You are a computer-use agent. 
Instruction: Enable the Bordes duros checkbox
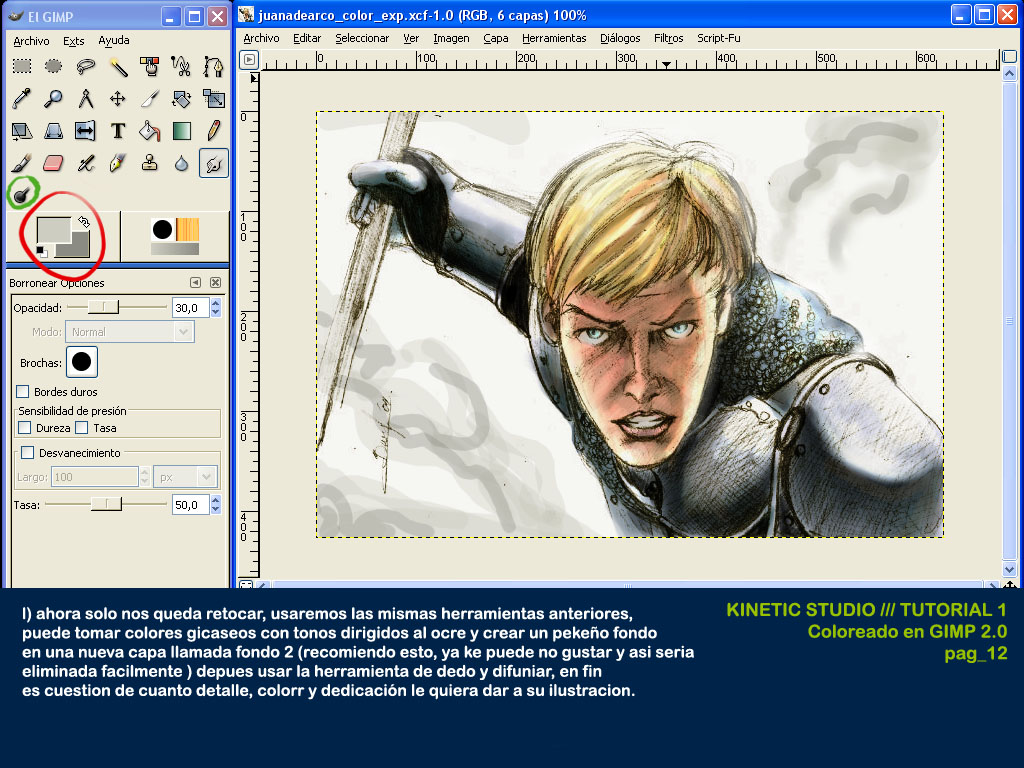coord(23,392)
